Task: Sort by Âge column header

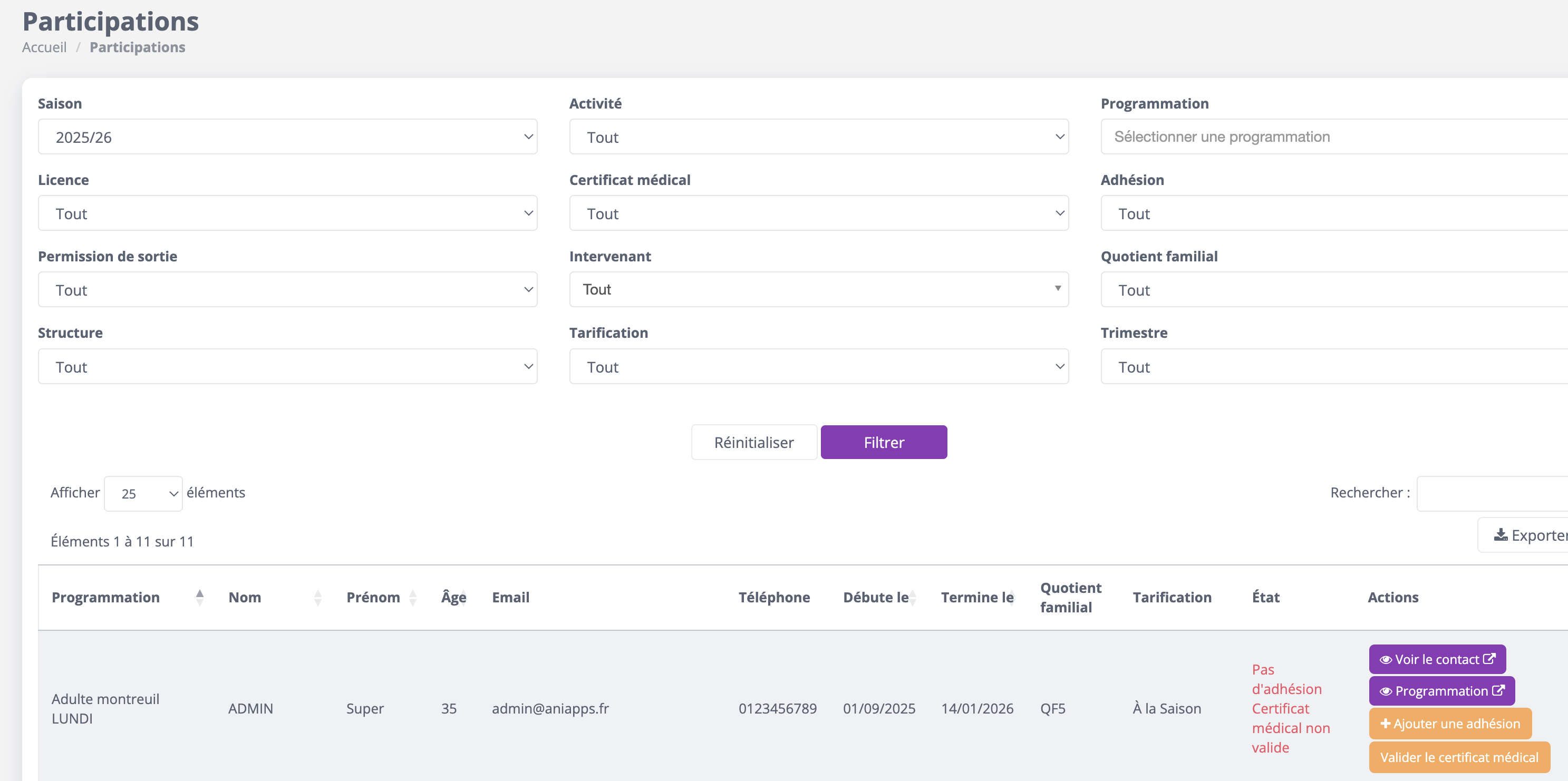Action: coord(453,597)
